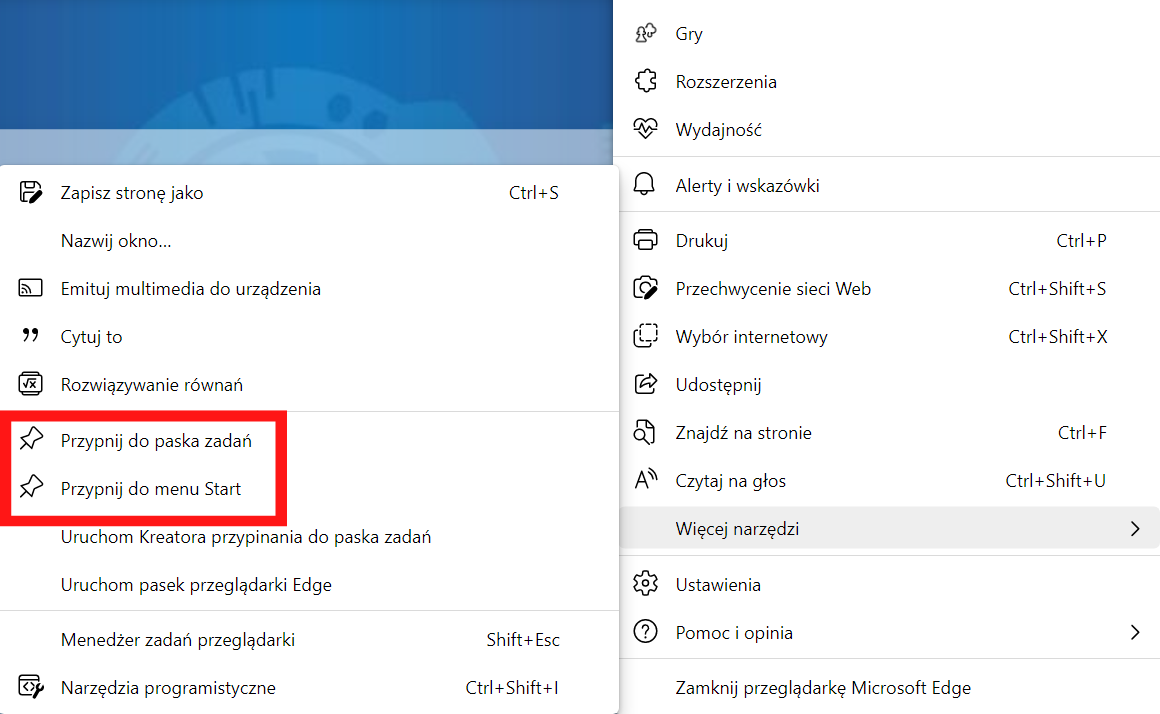Click the Zapisz stronę jako save icon
This screenshot has height=714, width=1160.
[30, 192]
